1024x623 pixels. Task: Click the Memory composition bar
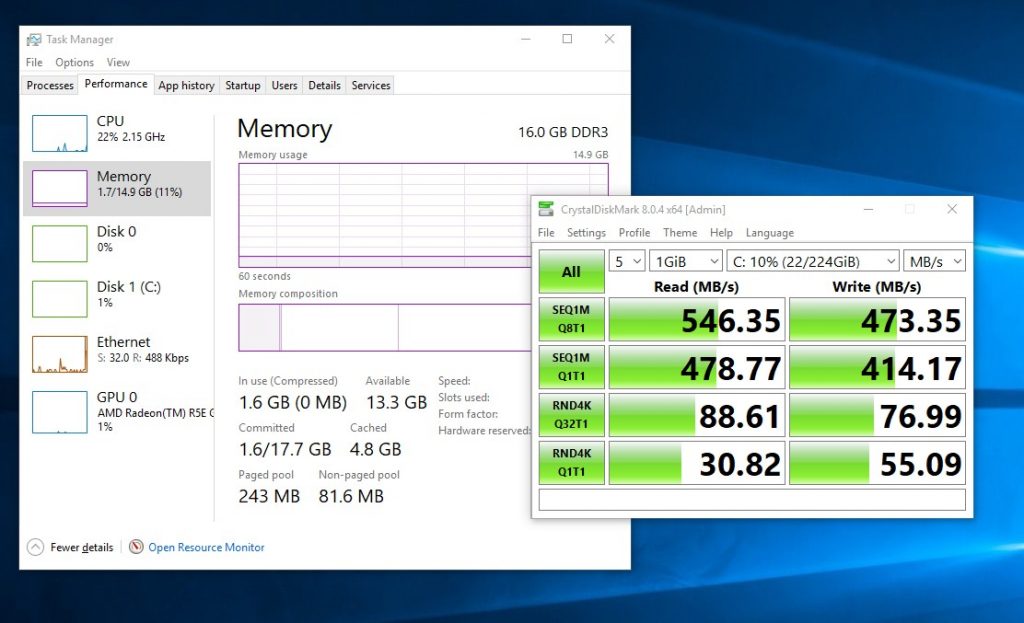click(385, 327)
